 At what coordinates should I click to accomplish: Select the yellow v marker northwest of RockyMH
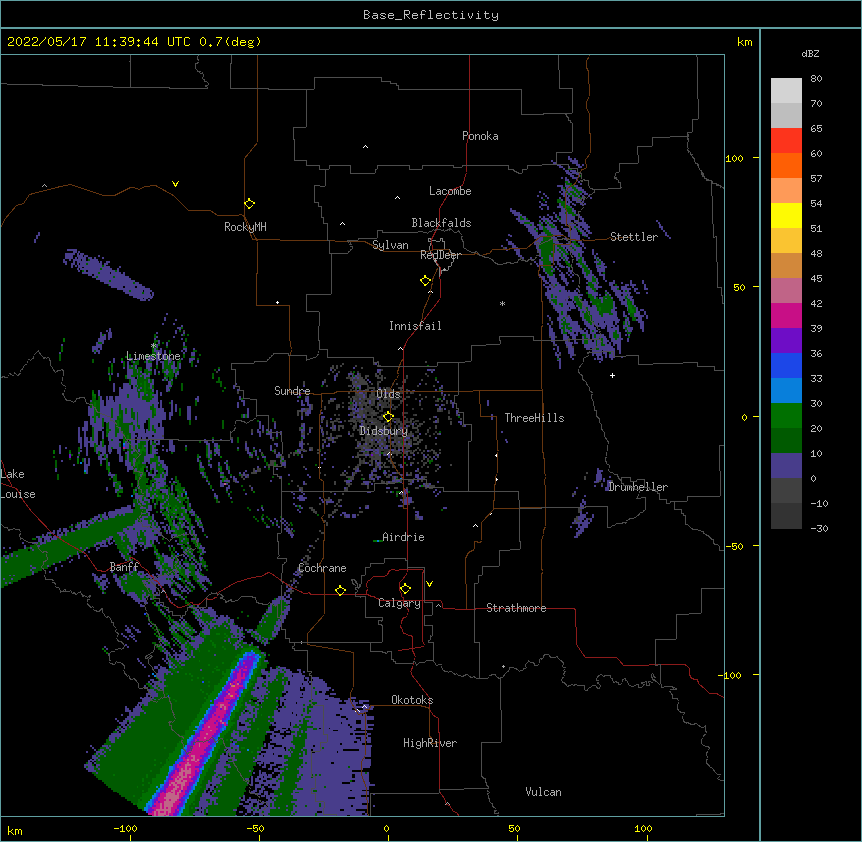pyautogui.click(x=175, y=184)
